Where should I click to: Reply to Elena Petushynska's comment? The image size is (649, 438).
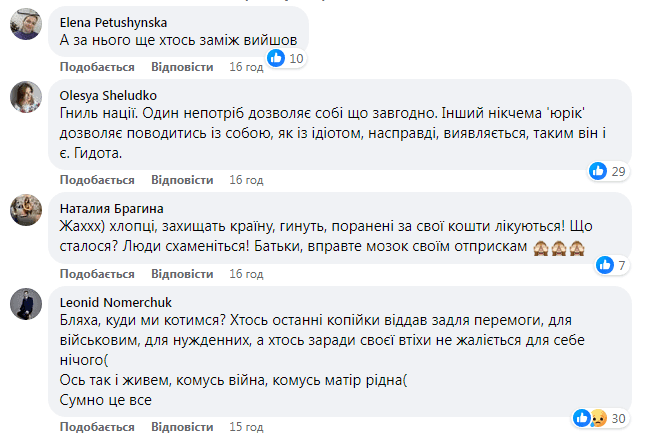click(182, 67)
